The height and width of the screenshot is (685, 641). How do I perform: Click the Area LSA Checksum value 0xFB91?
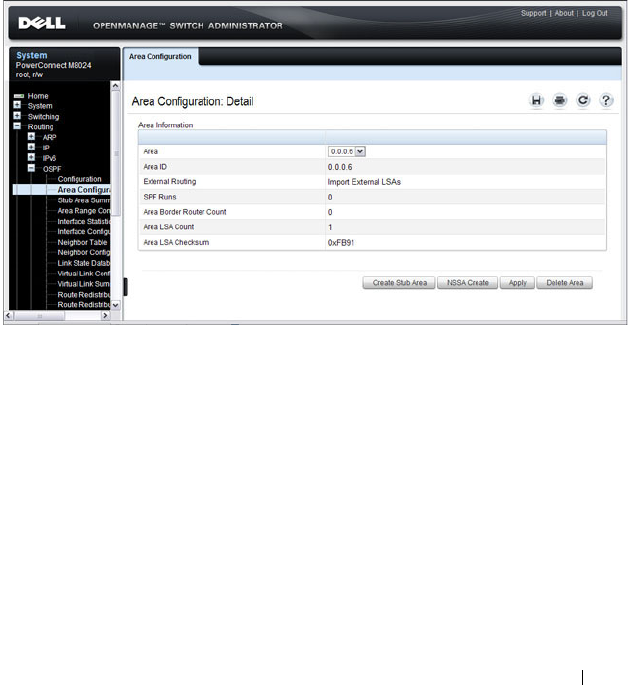coord(340,242)
